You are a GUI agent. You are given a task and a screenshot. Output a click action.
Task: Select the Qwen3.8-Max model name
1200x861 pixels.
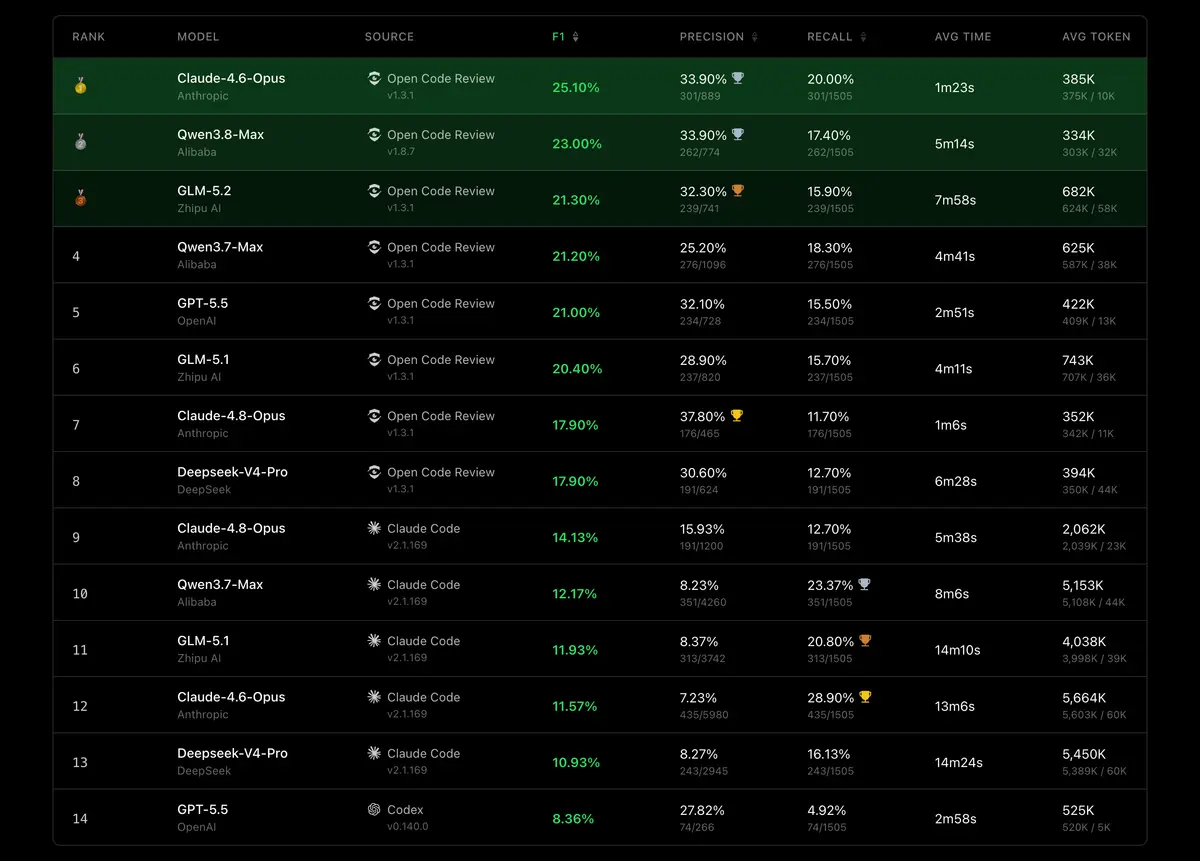pyautogui.click(x=221, y=134)
